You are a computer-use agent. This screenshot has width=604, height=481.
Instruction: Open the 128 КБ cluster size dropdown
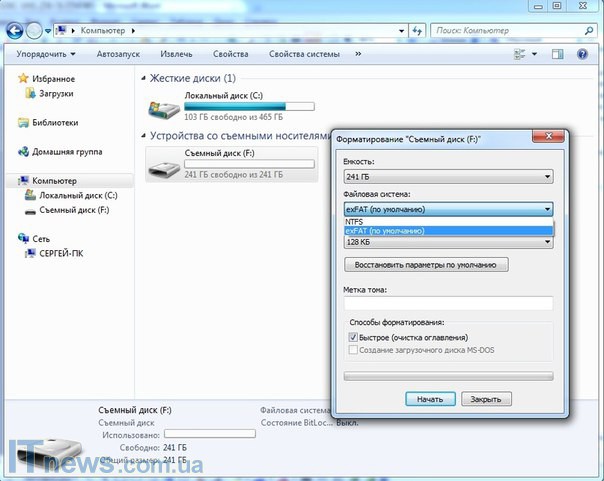448,242
